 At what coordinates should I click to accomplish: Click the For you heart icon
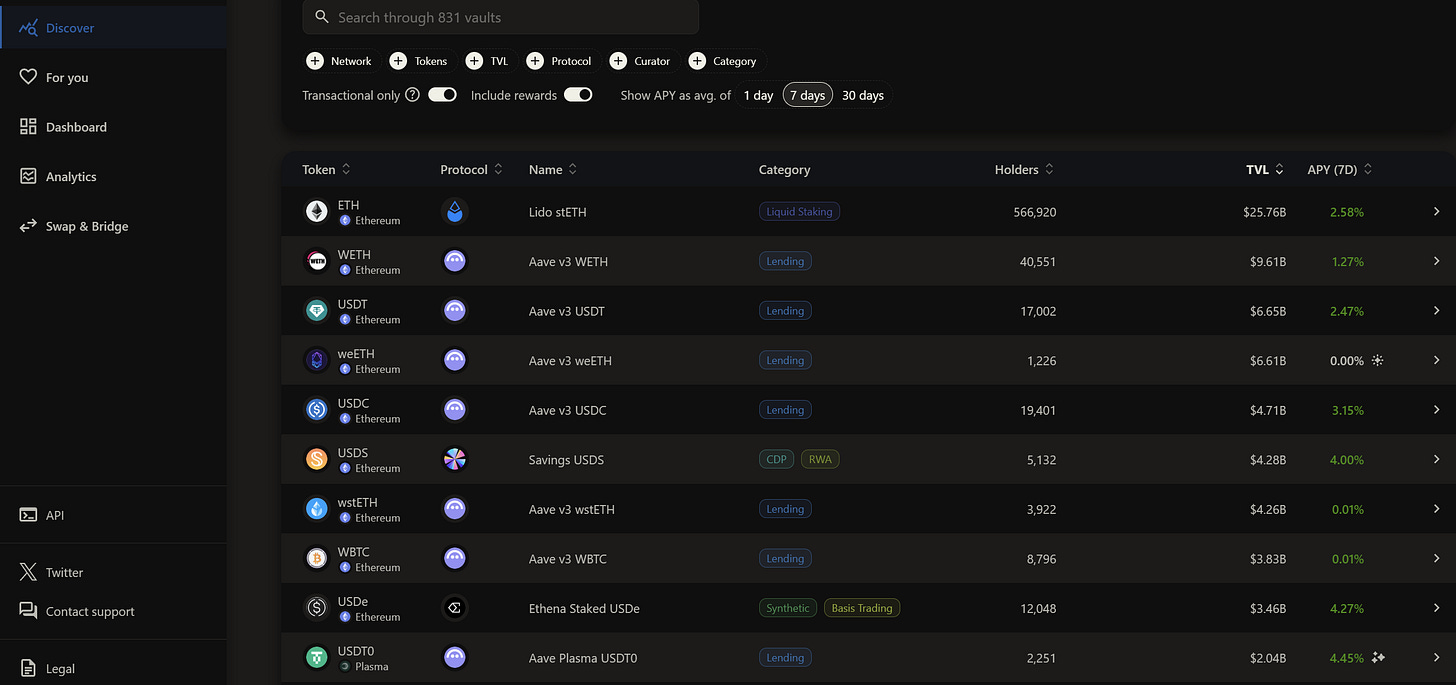click(28, 77)
